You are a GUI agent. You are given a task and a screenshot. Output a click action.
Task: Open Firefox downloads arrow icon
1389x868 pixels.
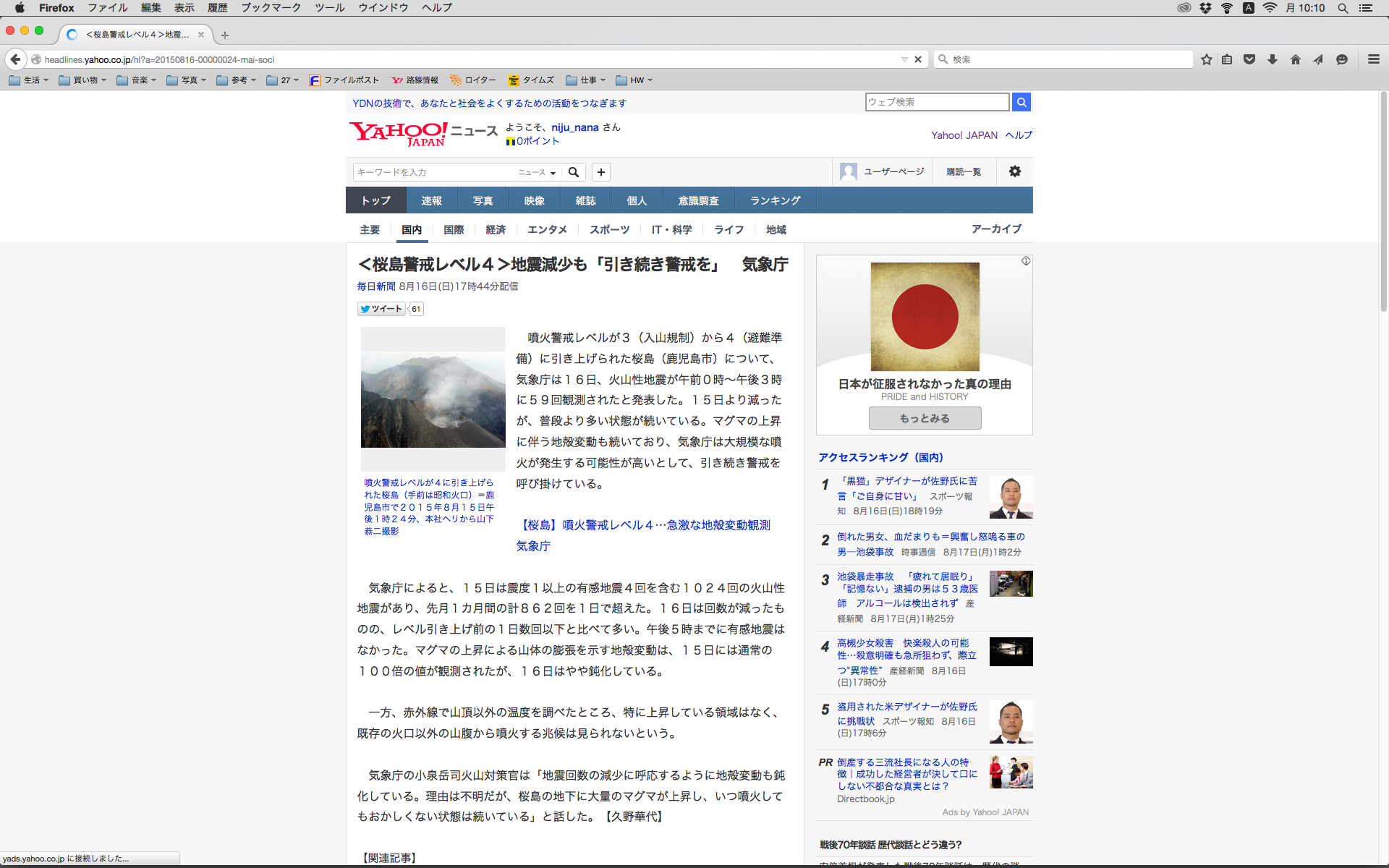tap(1273, 59)
